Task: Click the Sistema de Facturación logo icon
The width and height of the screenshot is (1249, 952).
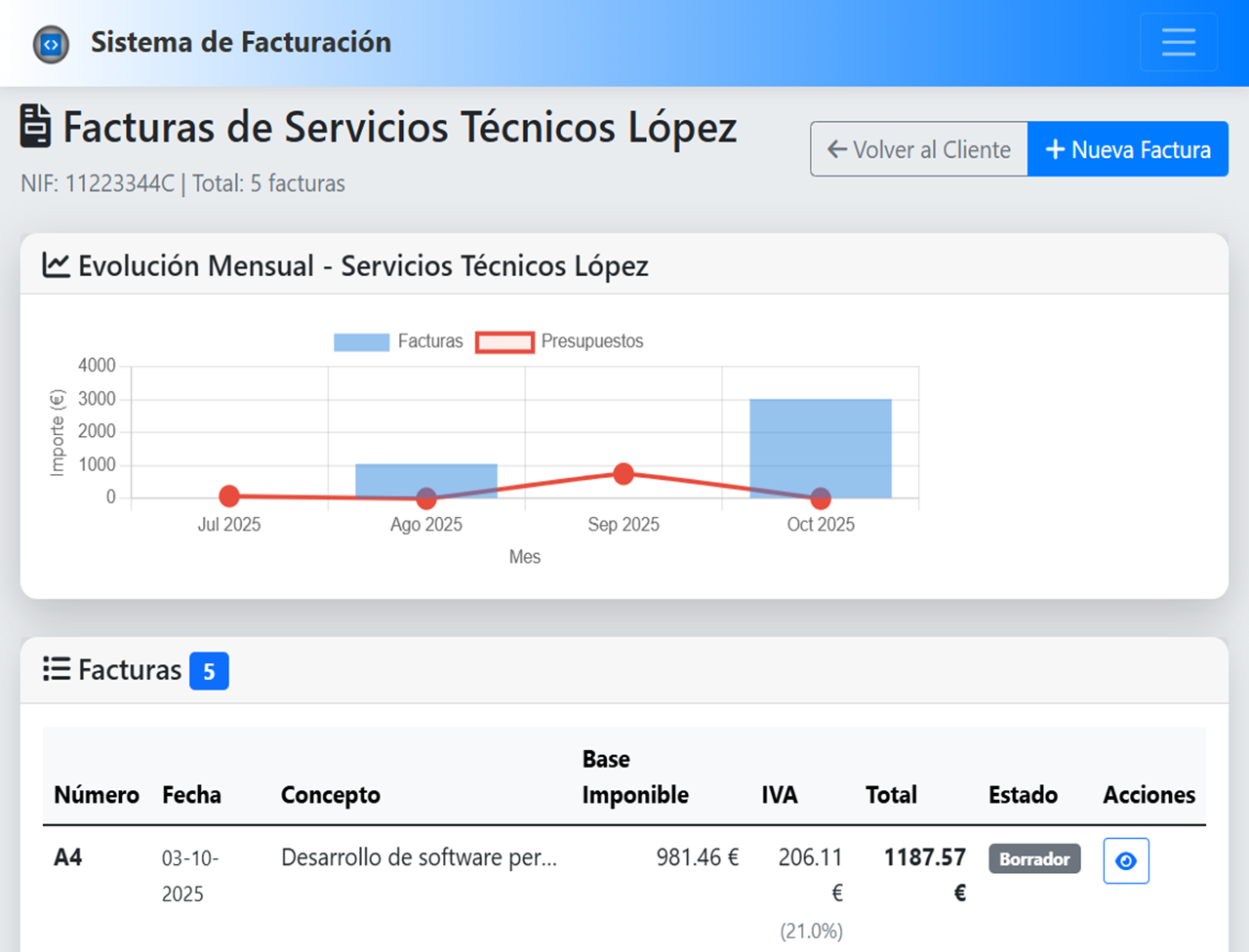Action: click(x=51, y=45)
